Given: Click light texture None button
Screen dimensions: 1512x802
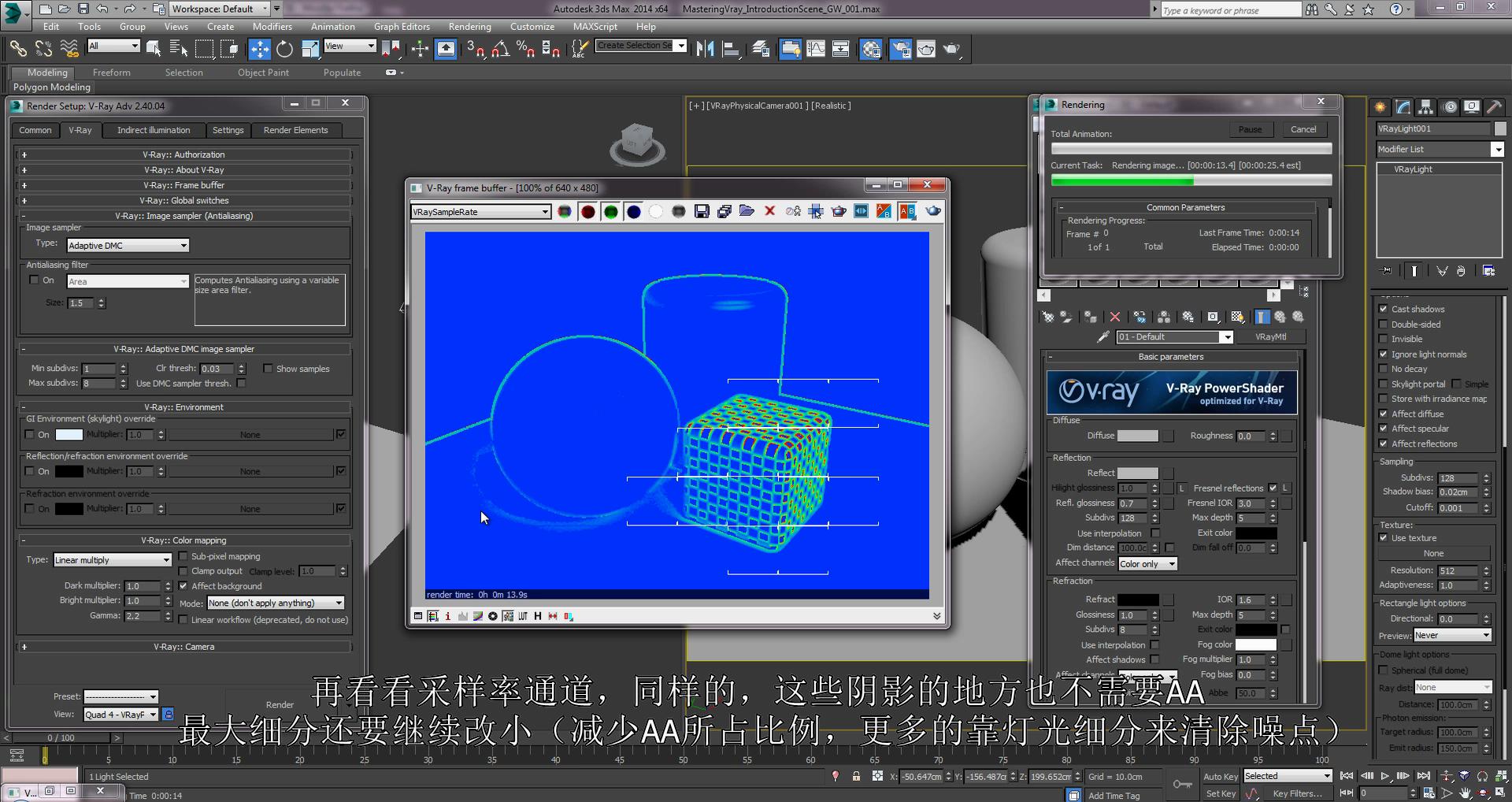Looking at the screenshot, I should [x=1433, y=553].
